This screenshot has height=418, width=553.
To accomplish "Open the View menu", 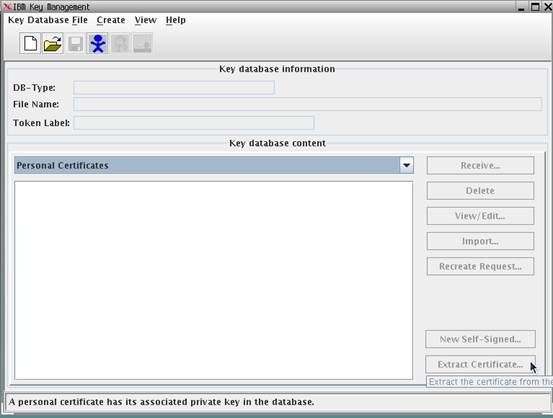I will tap(145, 20).
